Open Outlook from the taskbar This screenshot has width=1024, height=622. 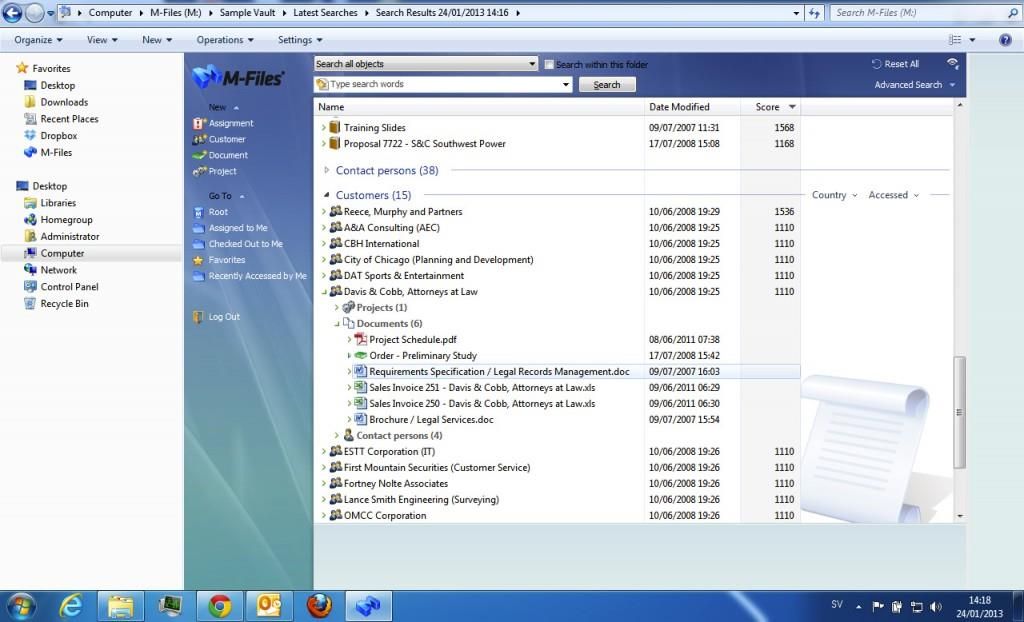(268, 605)
